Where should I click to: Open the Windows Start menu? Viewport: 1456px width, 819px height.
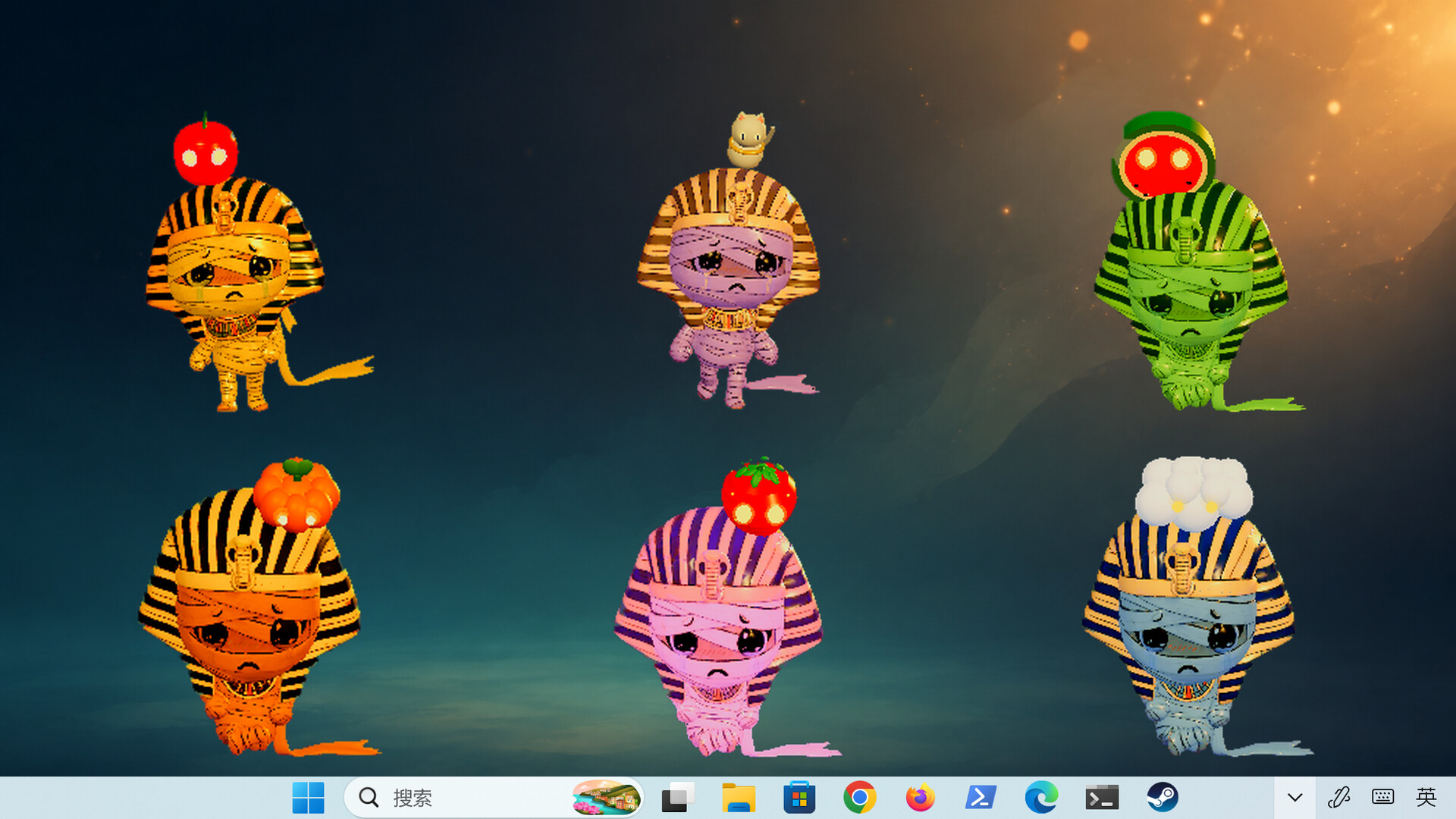[x=308, y=798]
